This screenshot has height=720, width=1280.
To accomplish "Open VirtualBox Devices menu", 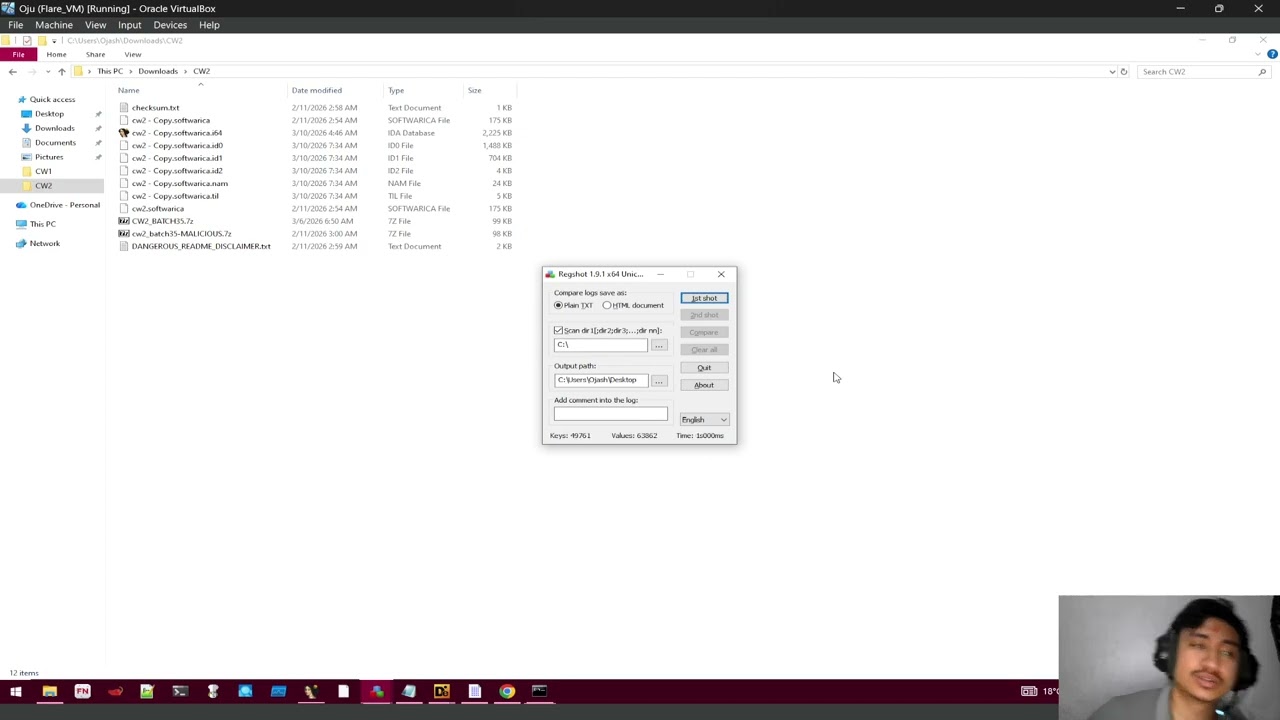I will click(x=170, y=25).
